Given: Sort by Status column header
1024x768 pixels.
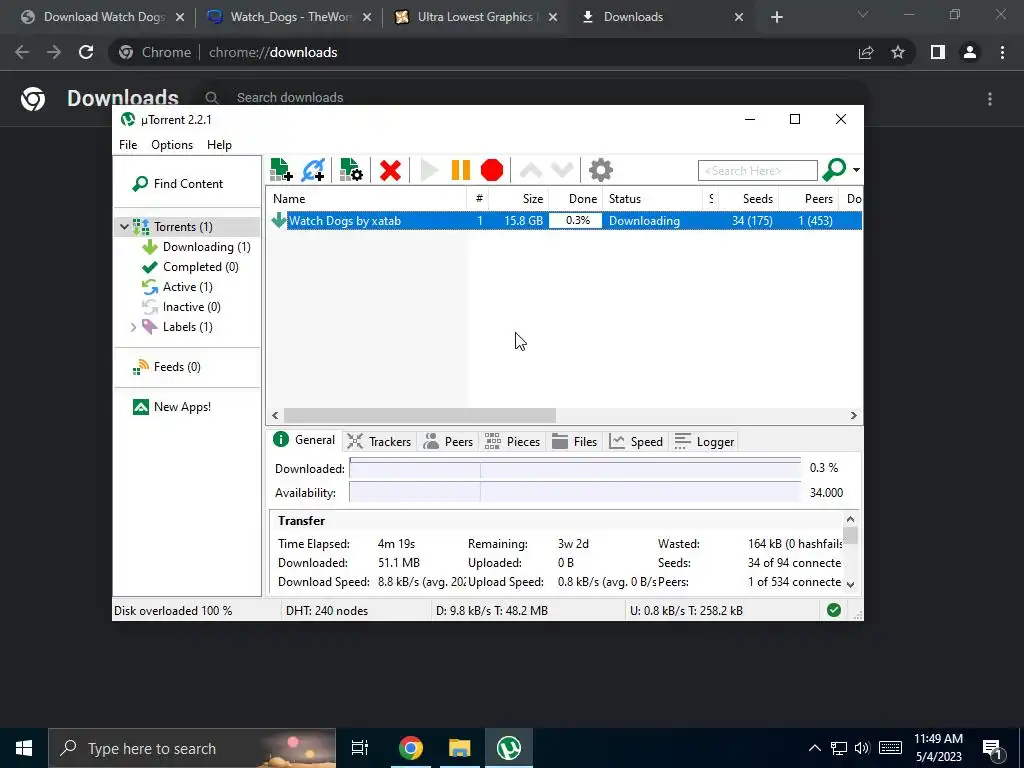Looking at the screenshot, I should click(652, 199).
